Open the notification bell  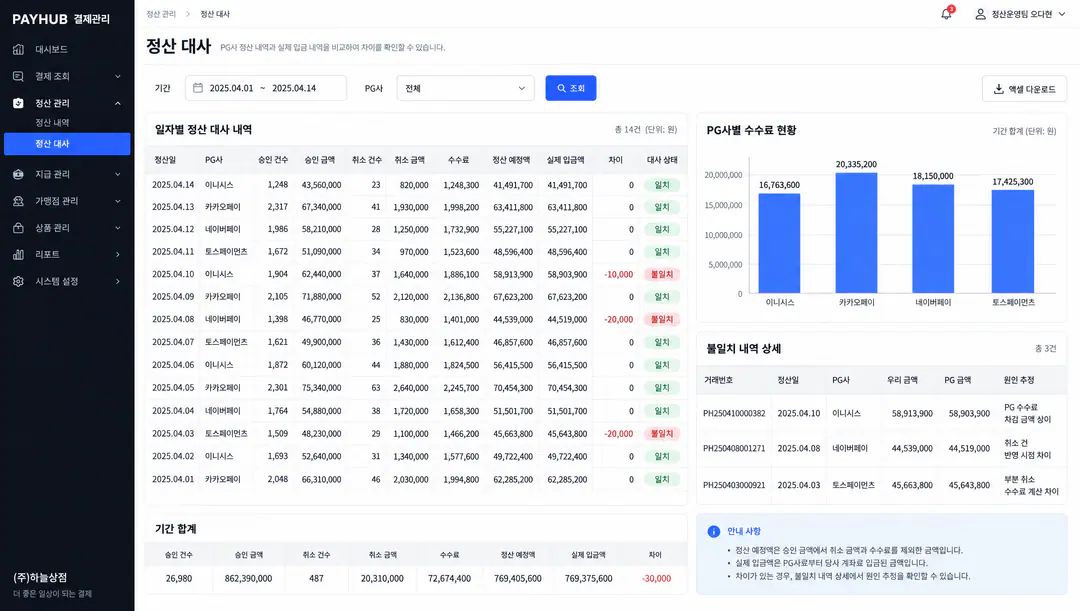pos(946,14)
